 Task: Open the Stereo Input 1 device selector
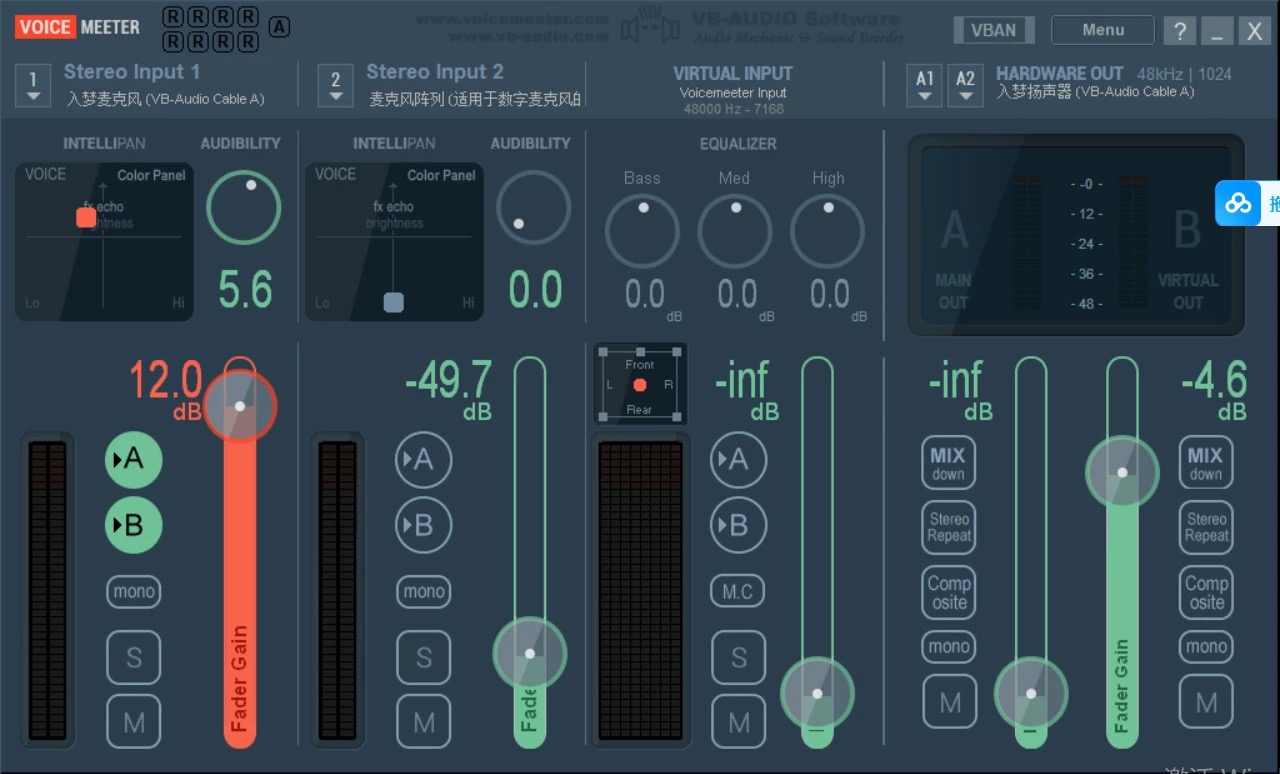point(33,86)
